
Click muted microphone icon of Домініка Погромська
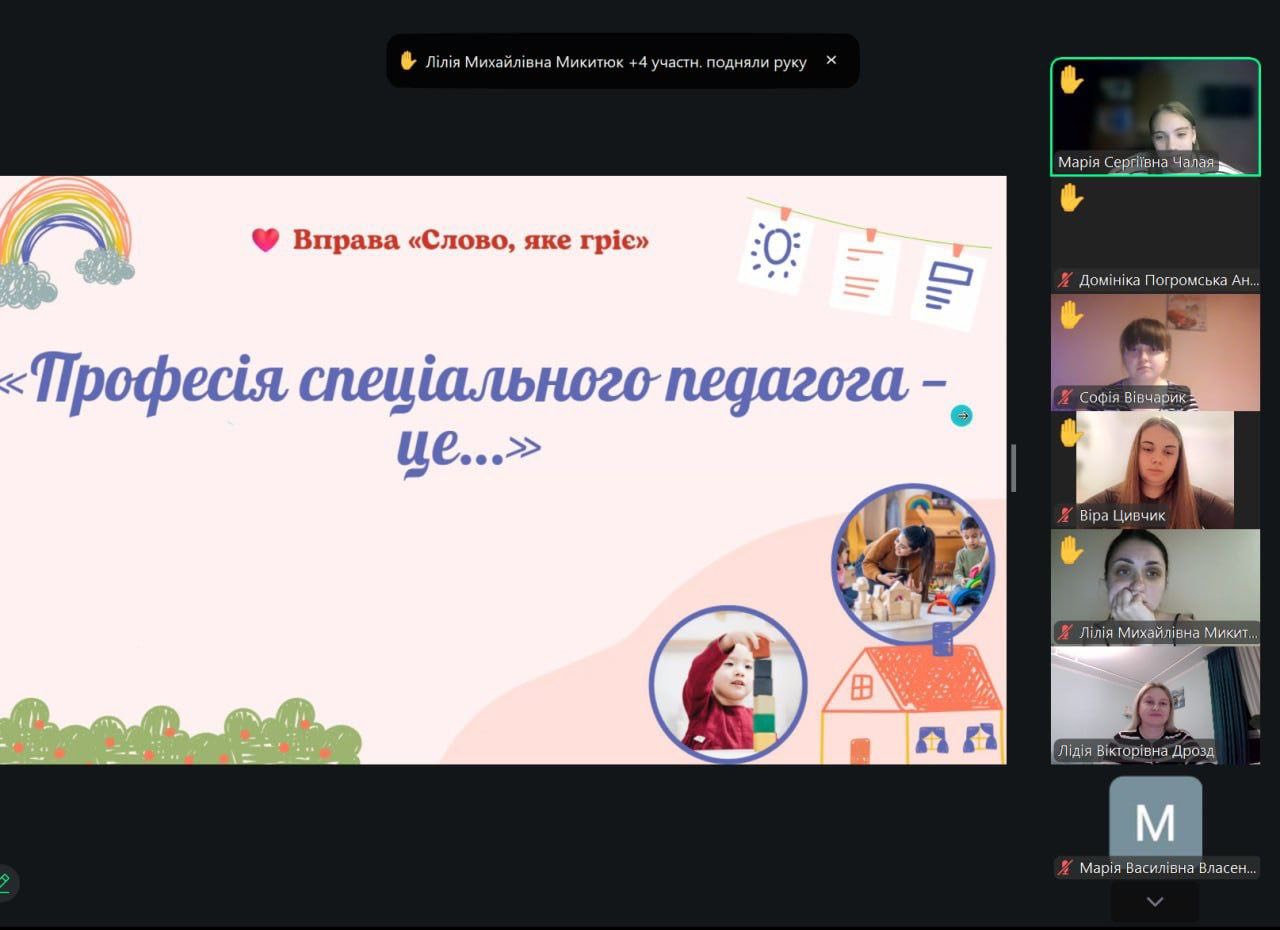1066,280
